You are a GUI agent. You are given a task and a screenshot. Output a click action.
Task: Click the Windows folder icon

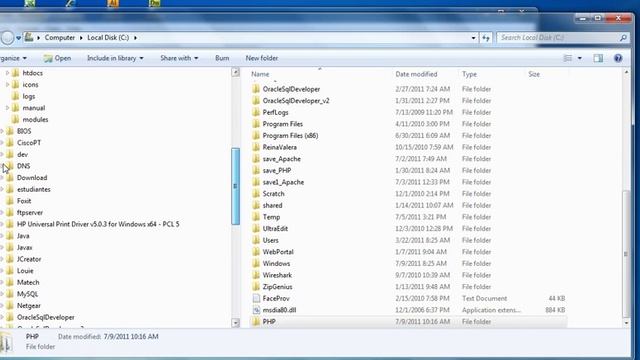[256, 263]
